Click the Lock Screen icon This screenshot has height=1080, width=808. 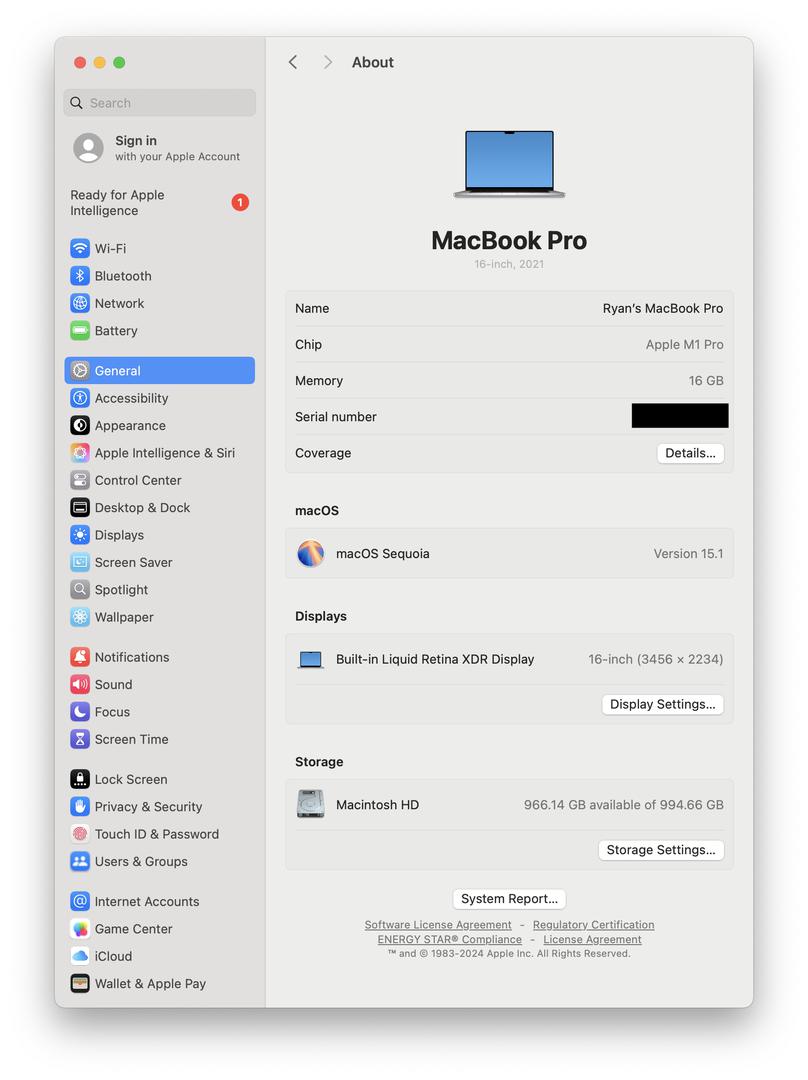(x=80, y=779)
